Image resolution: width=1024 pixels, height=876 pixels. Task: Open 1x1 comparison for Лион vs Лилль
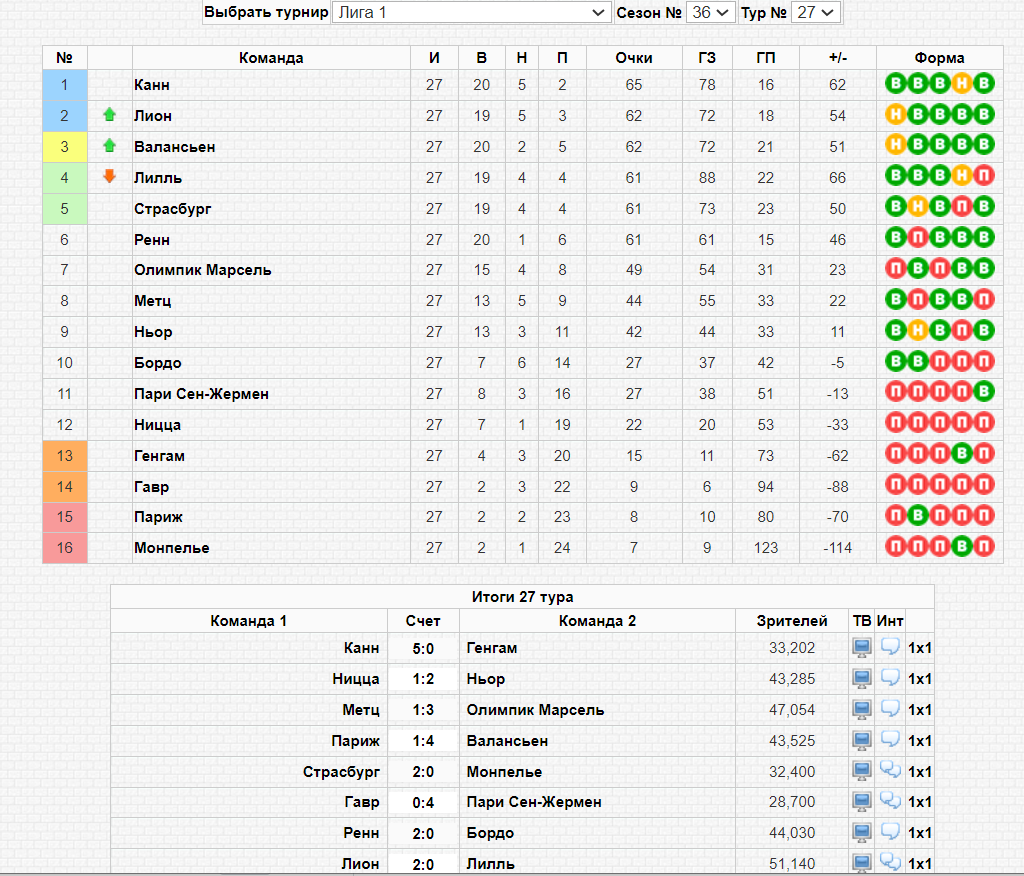pos(920,864)
